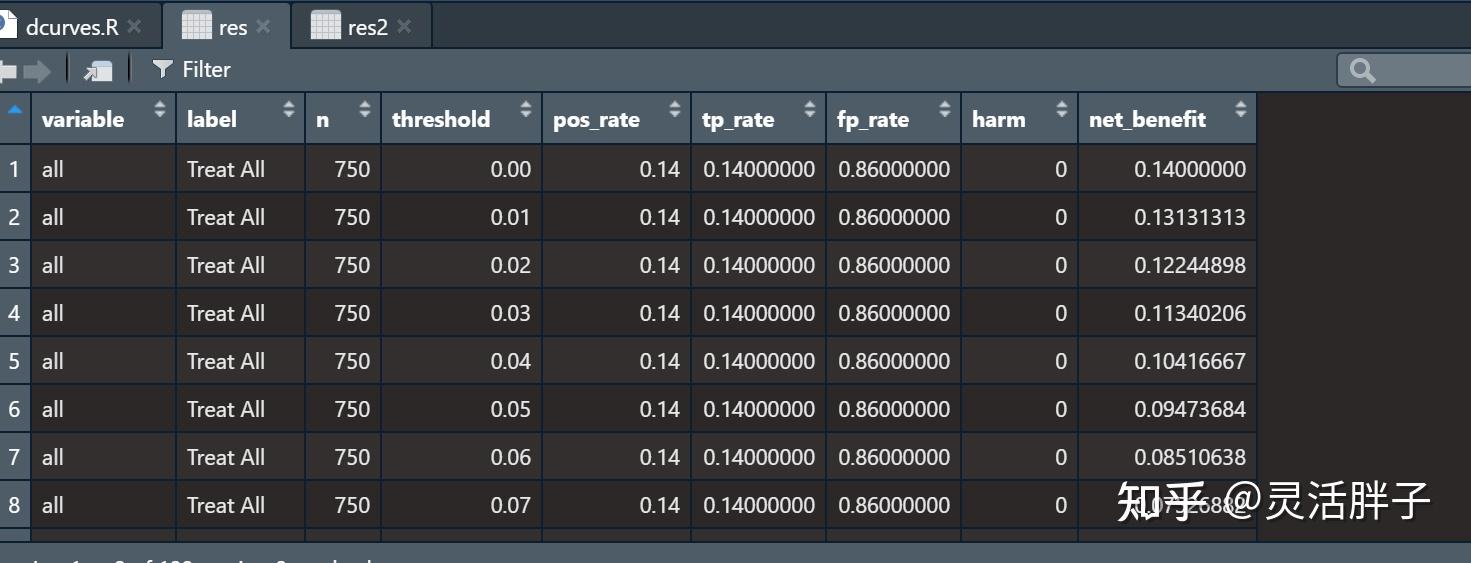Click the Filter funnel button
Screen dimensions: 1471x563
click(190, 69)
